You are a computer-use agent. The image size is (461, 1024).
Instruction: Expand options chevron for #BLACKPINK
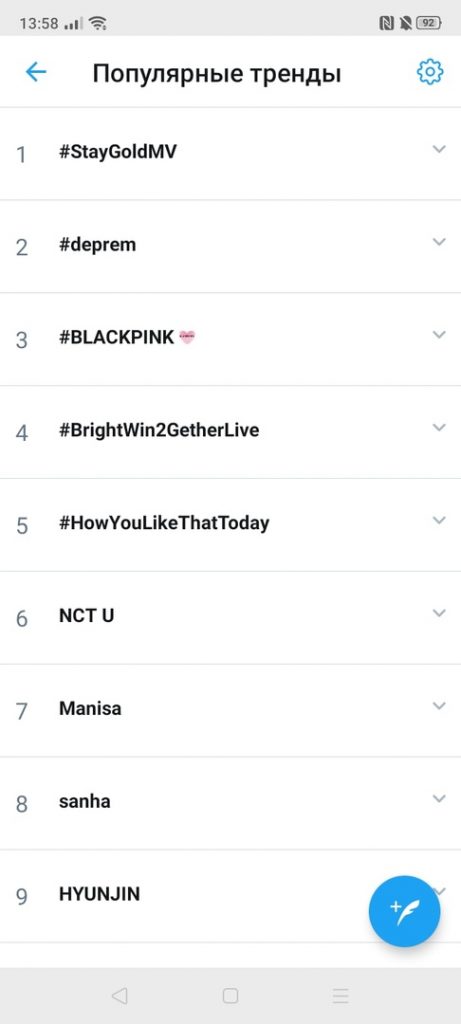439,335
